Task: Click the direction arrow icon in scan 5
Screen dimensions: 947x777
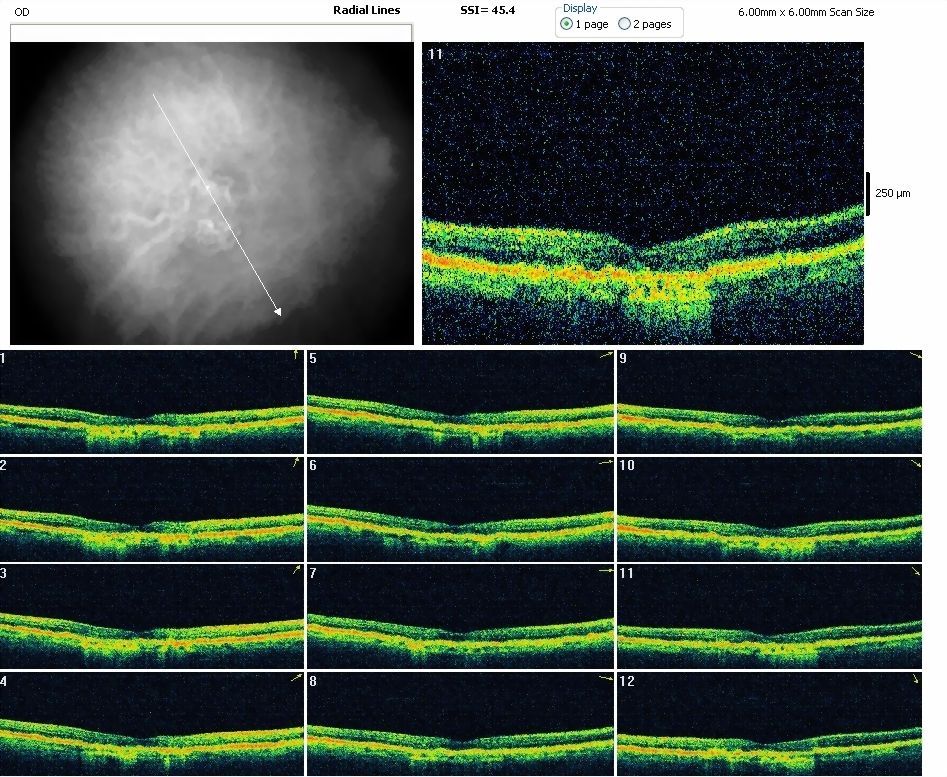Action: [605, 355]
